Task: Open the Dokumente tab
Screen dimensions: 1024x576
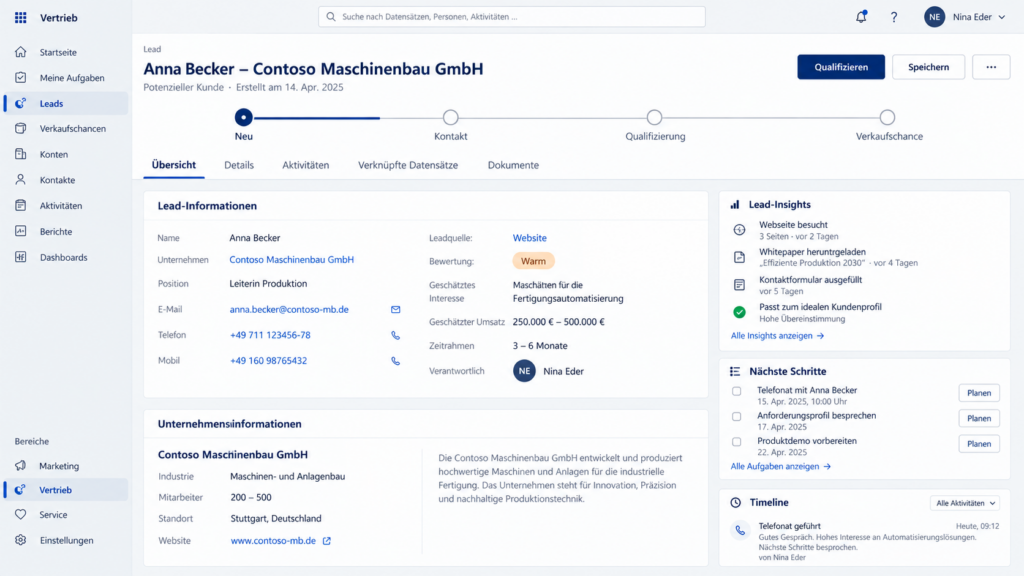Action: point(513,165)
